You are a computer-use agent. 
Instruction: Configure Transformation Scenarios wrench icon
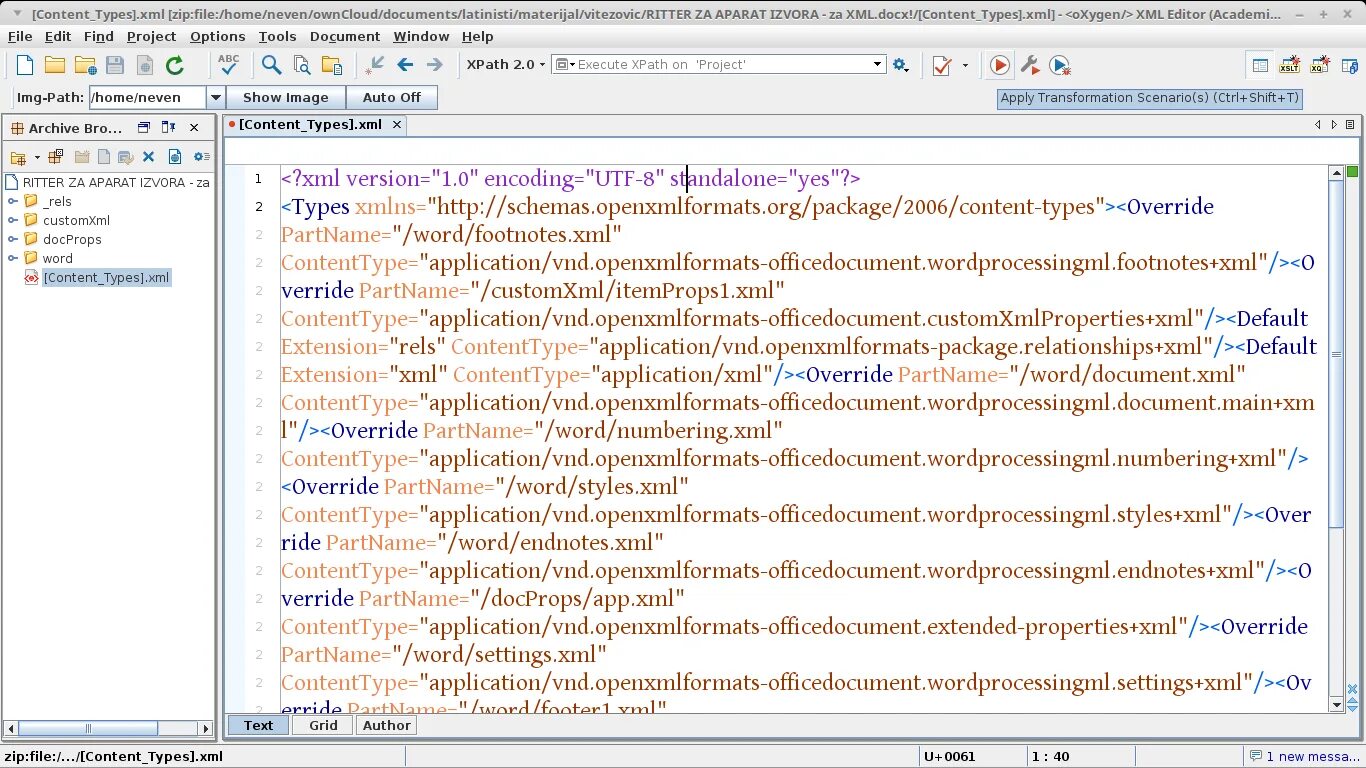pos(1029,65)
